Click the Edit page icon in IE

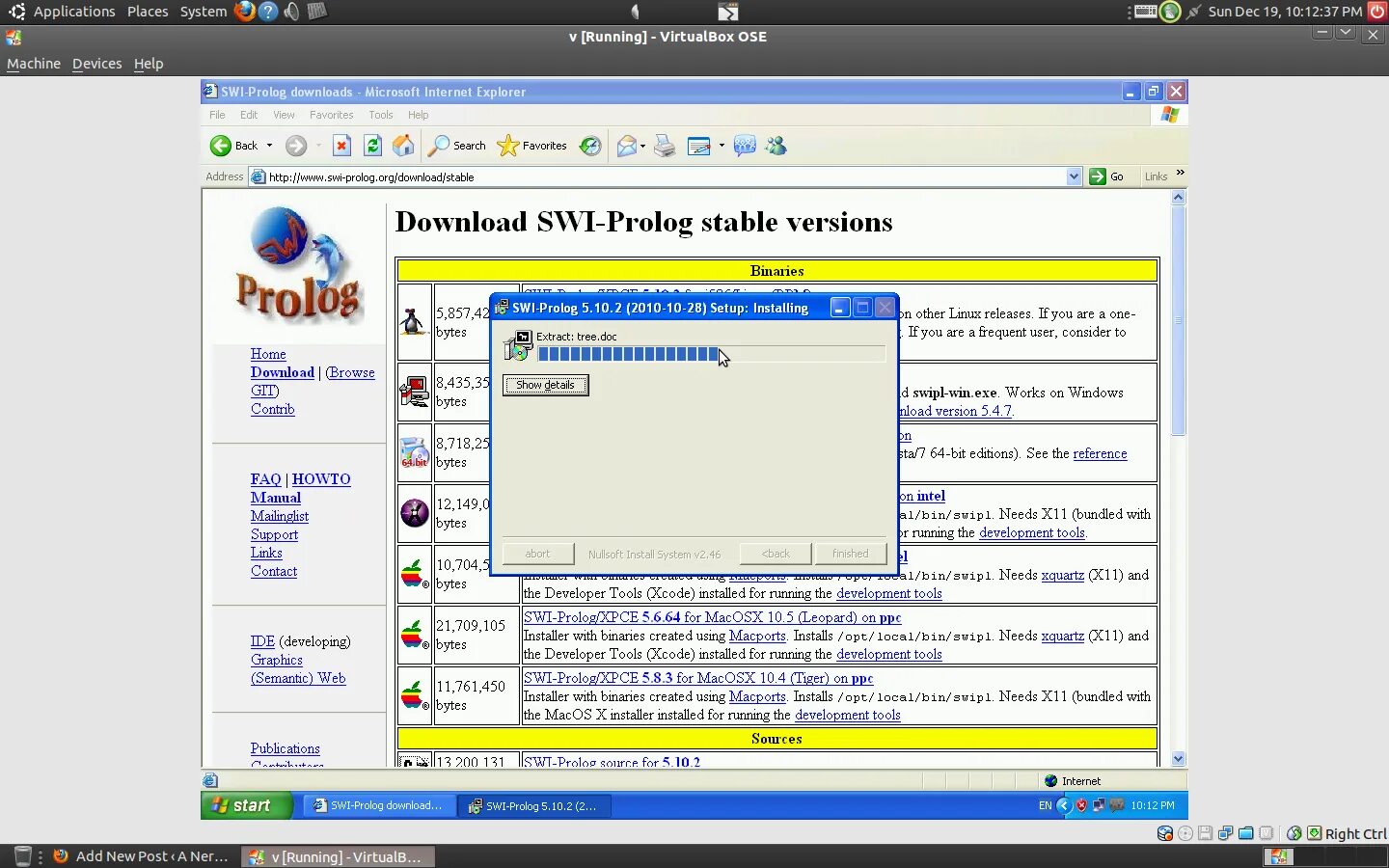(699, 146)
